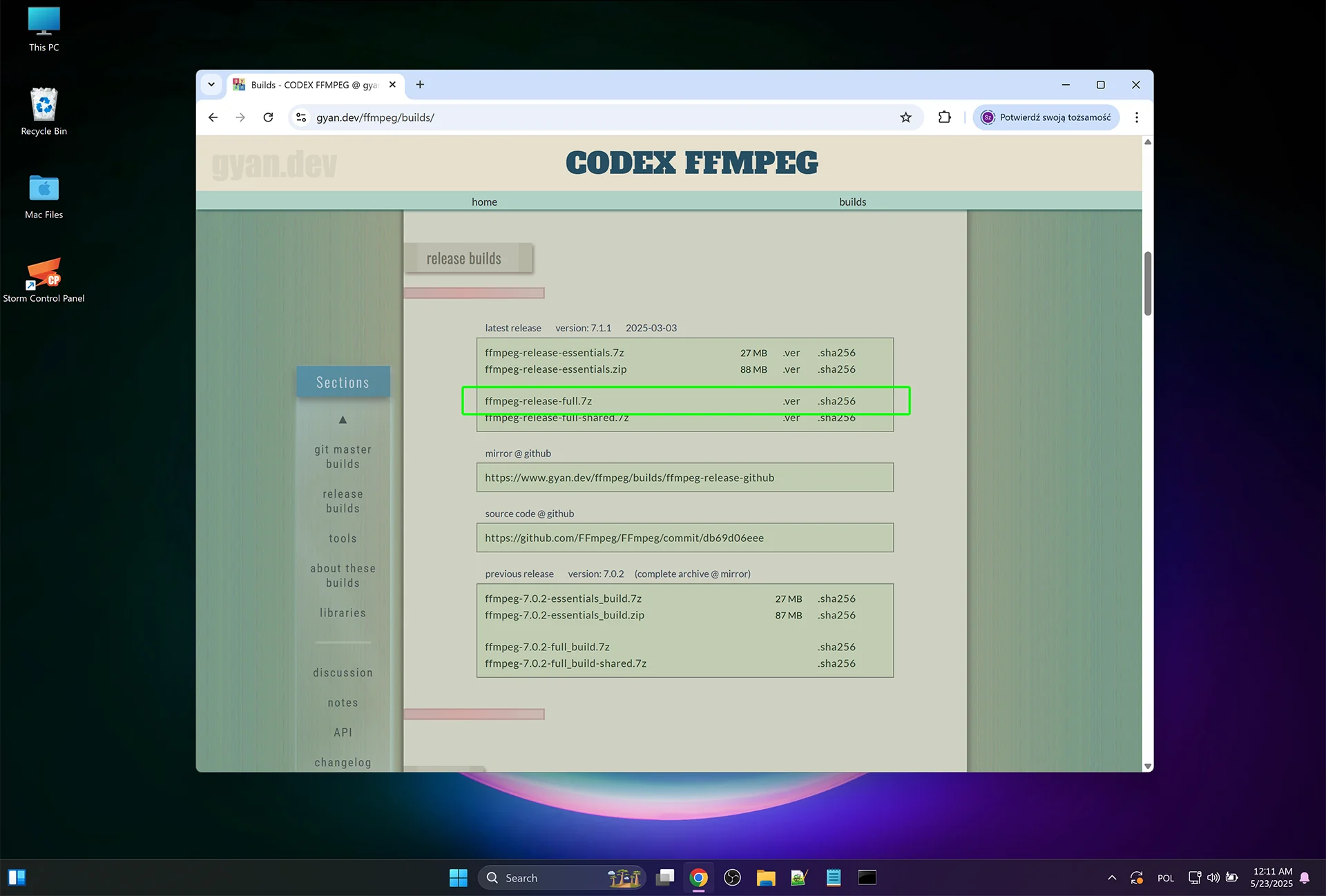Go back with the browser back arrow
Screen dimensions: 1326x896
click(213, 117)
